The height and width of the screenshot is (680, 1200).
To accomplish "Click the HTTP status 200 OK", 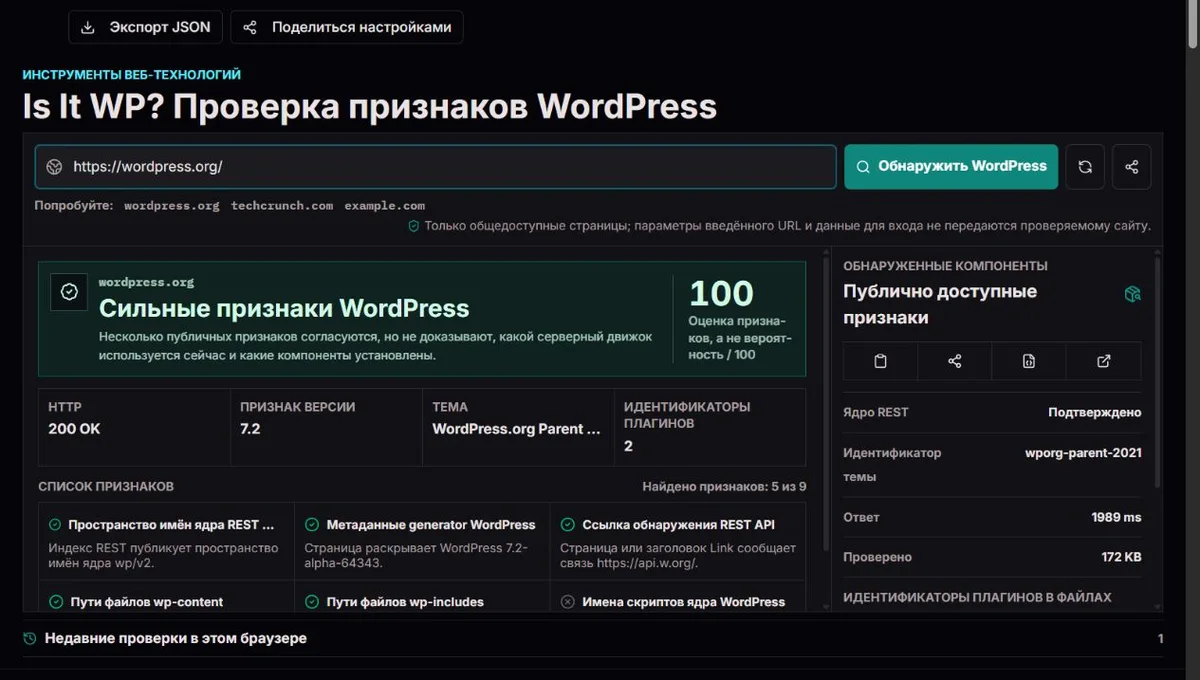I will pyautogui.click(x=74, y=429).
